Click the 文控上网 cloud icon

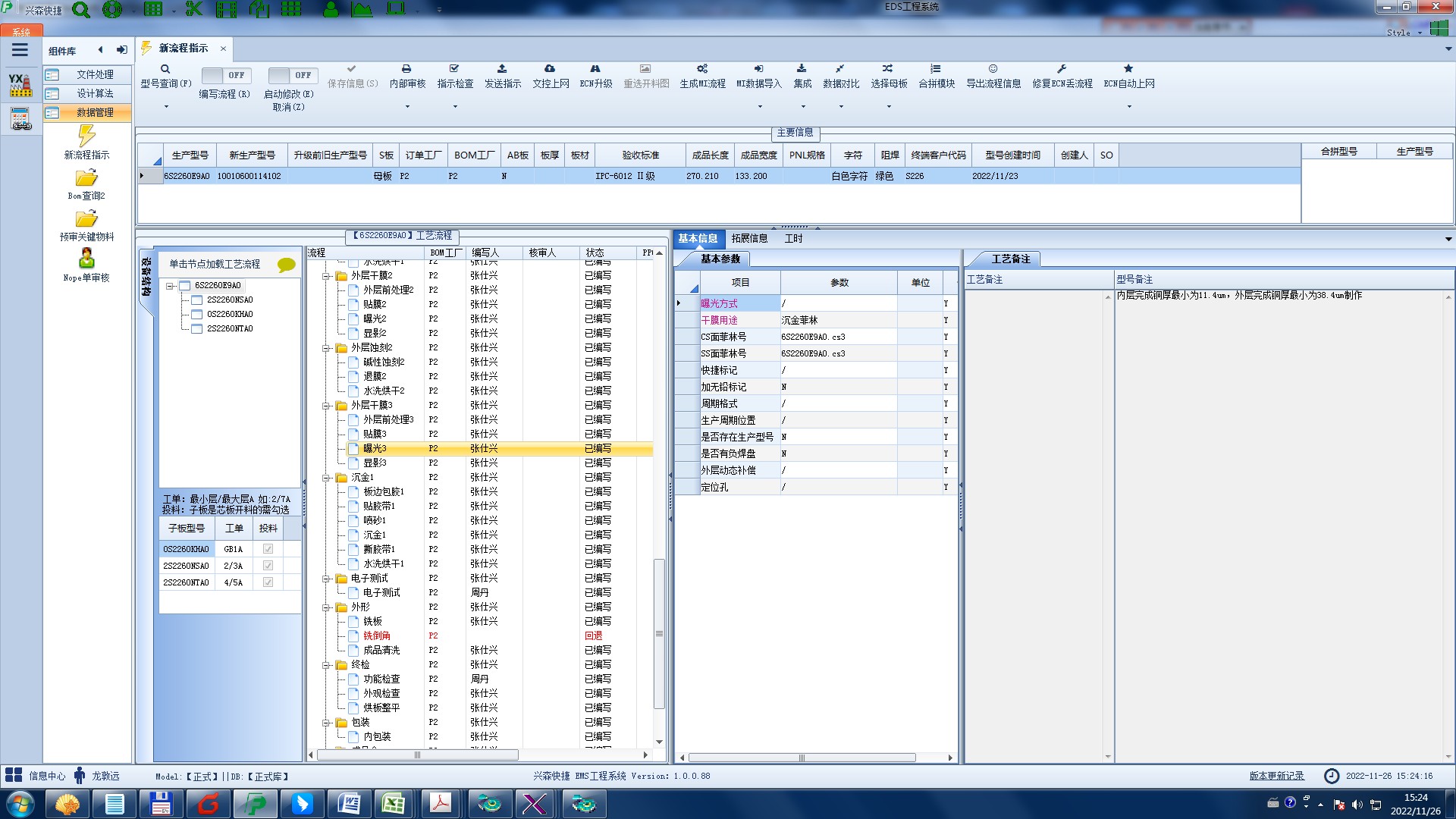click(550, 69)
